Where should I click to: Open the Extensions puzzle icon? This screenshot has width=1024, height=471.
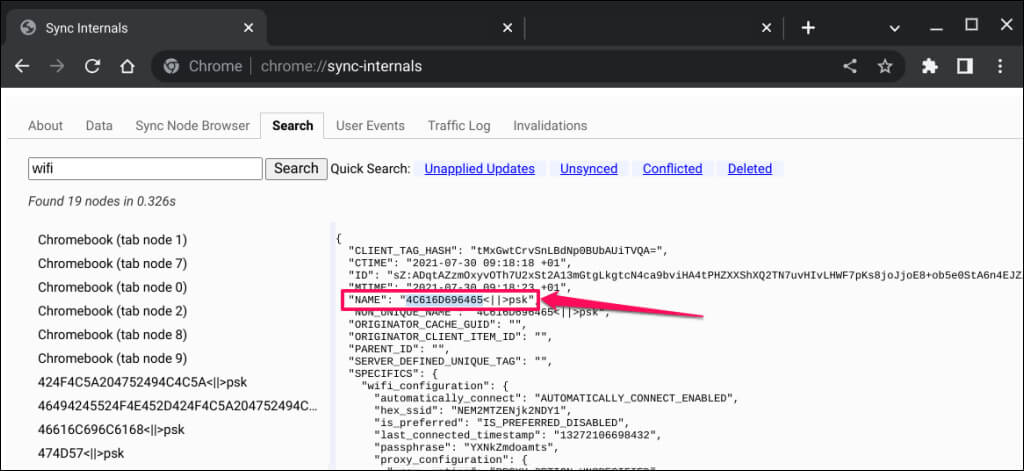pyautogui.click(x=929, y=67)
